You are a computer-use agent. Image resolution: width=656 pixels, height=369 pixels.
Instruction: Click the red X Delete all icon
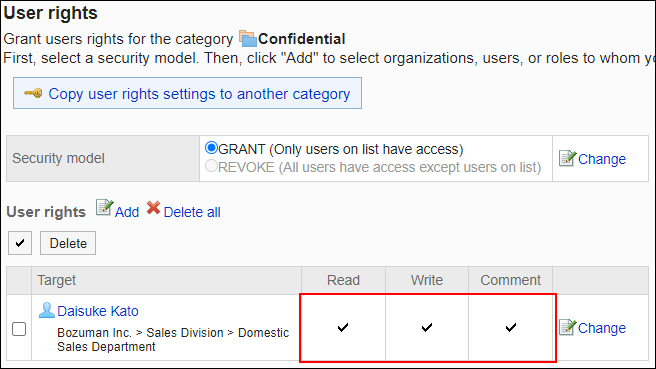pos(154,208)
